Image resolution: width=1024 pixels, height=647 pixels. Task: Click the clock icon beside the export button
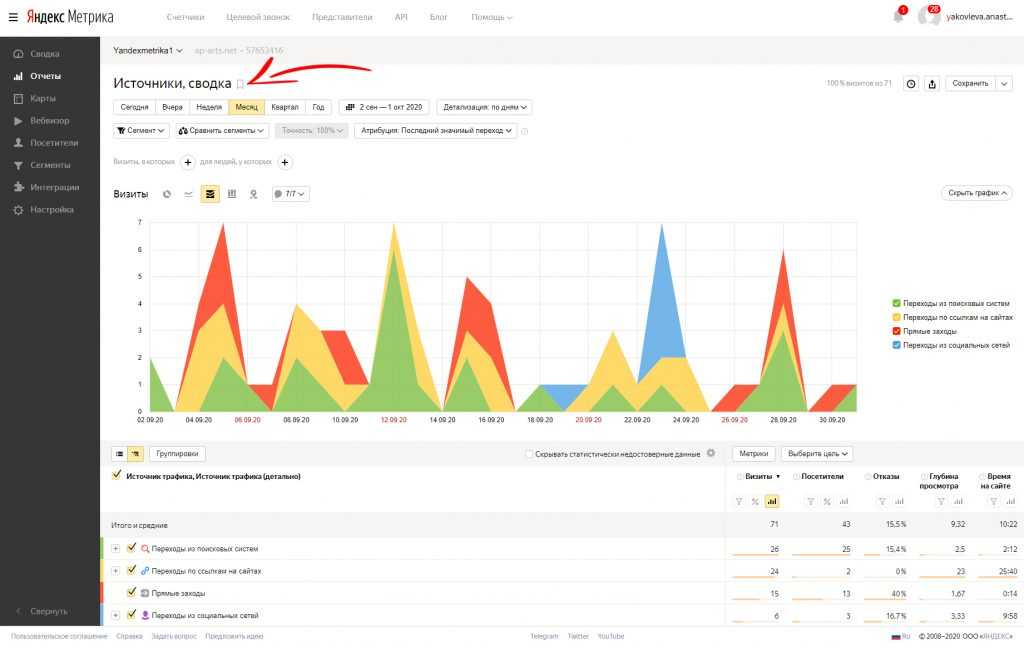click(x=911, y=84)
